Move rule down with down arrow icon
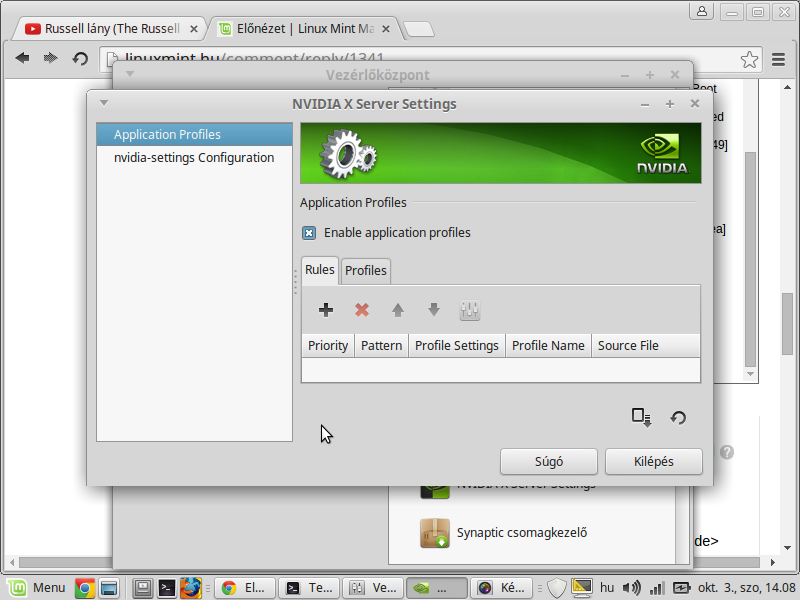 [x=434, y=309]
